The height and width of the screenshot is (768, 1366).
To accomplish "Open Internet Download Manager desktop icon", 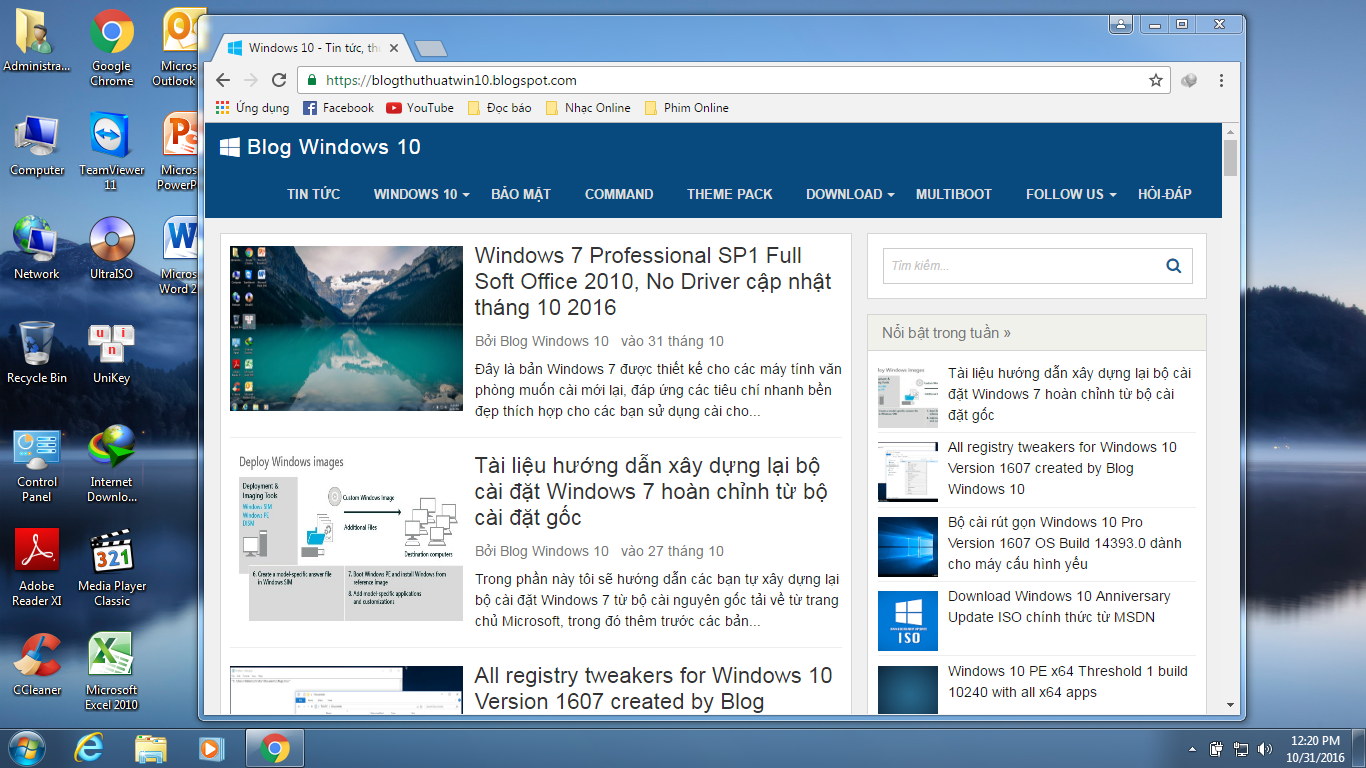I will point(111,463).
